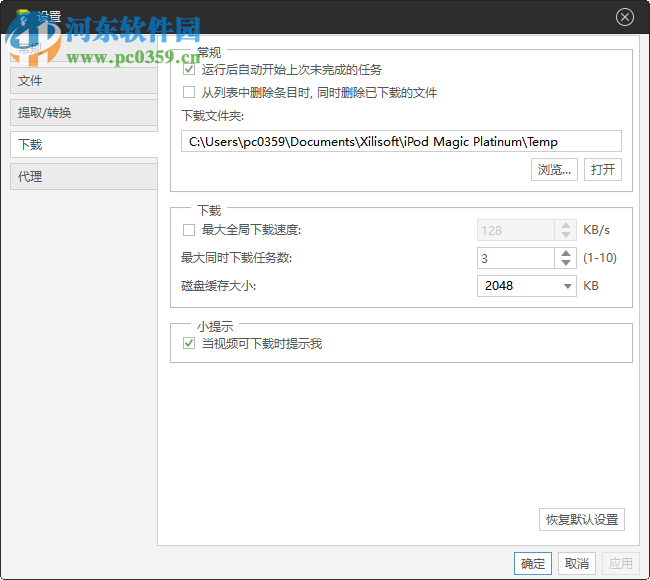The width and height of the screenshot is (650, 580).
Task: Cancel with the 取消 button
Action: (x=577, y=563)
